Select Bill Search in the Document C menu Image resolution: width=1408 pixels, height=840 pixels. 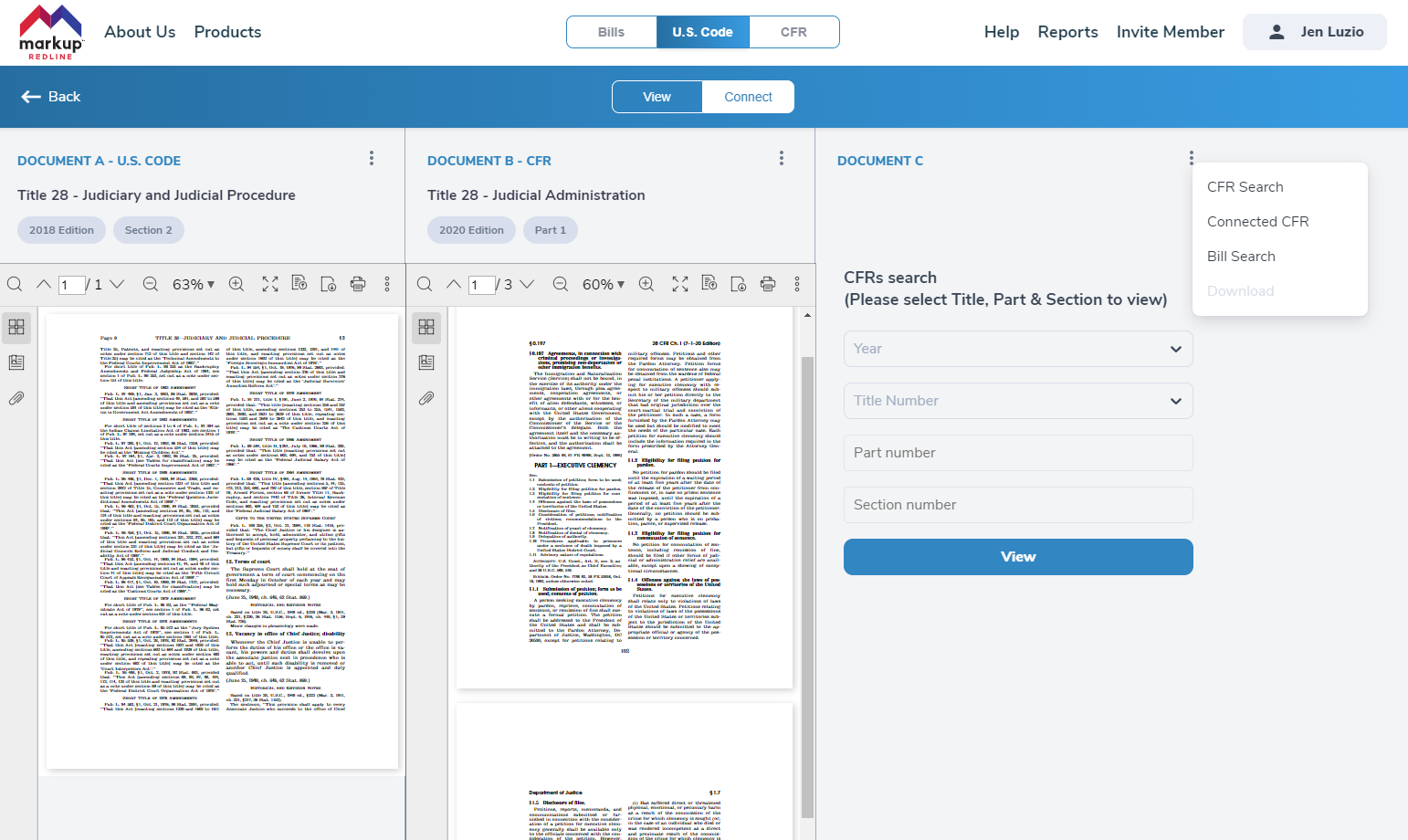point(1241,257)
